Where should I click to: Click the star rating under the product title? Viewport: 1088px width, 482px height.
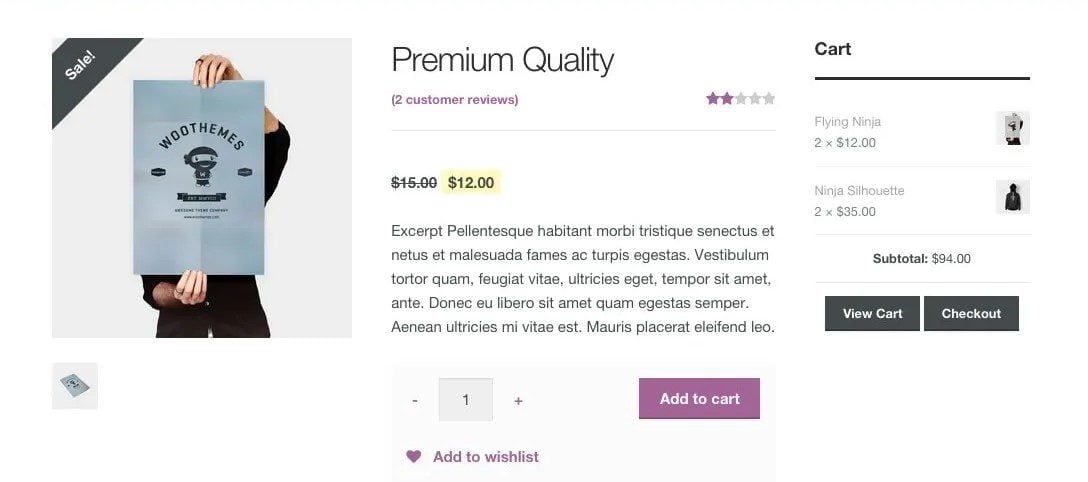(x=740, y=99)
